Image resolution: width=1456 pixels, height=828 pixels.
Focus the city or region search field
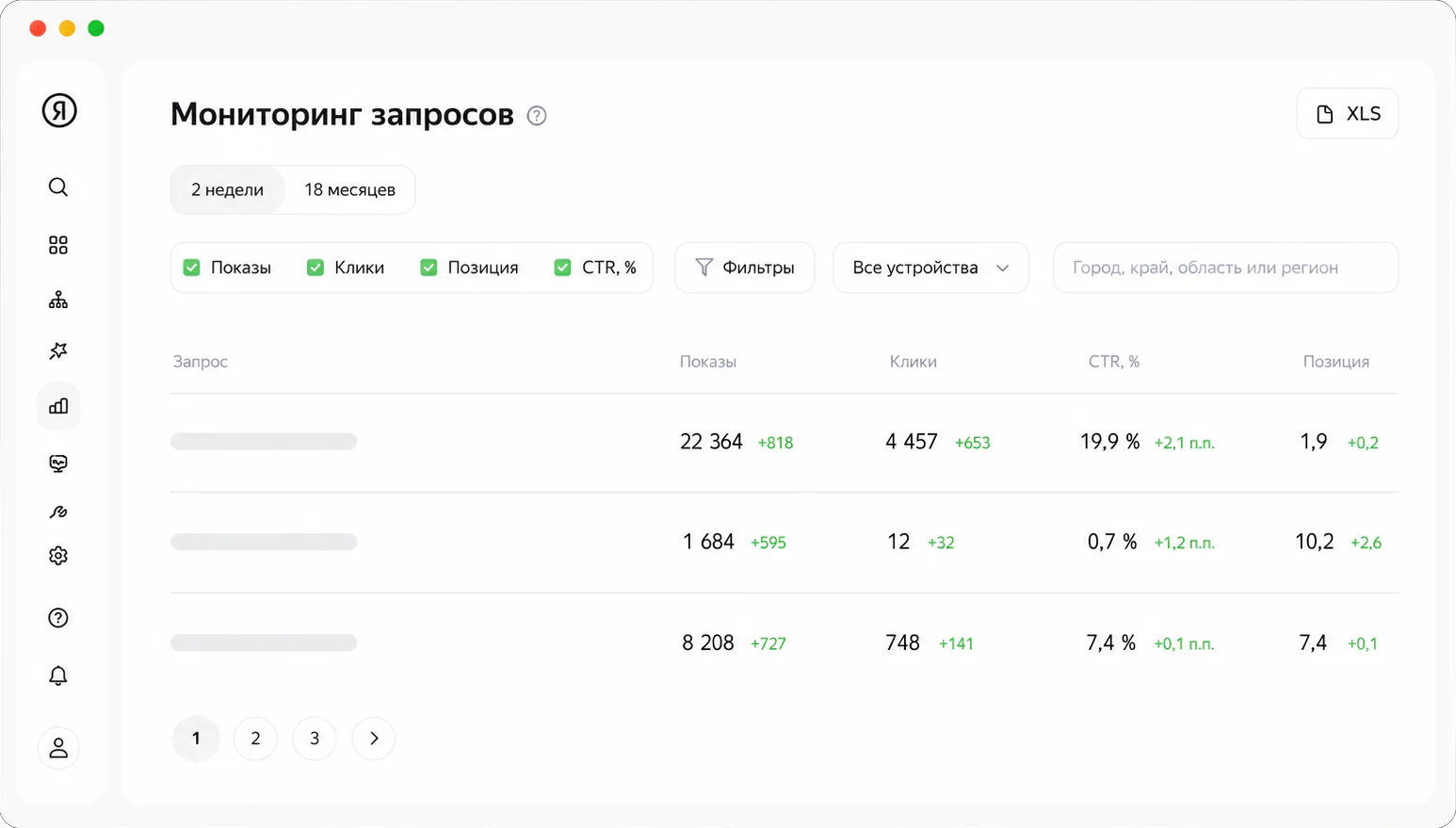1225,268
